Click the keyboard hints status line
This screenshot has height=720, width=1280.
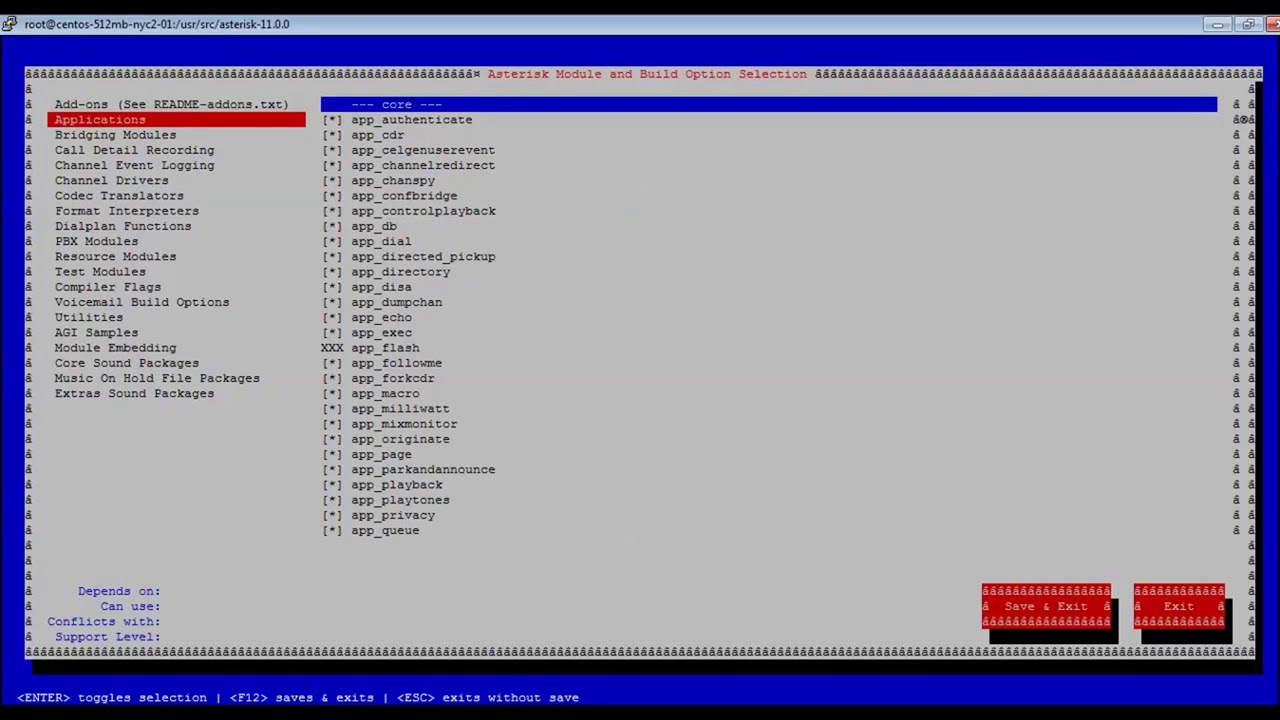tap(298, 698)
